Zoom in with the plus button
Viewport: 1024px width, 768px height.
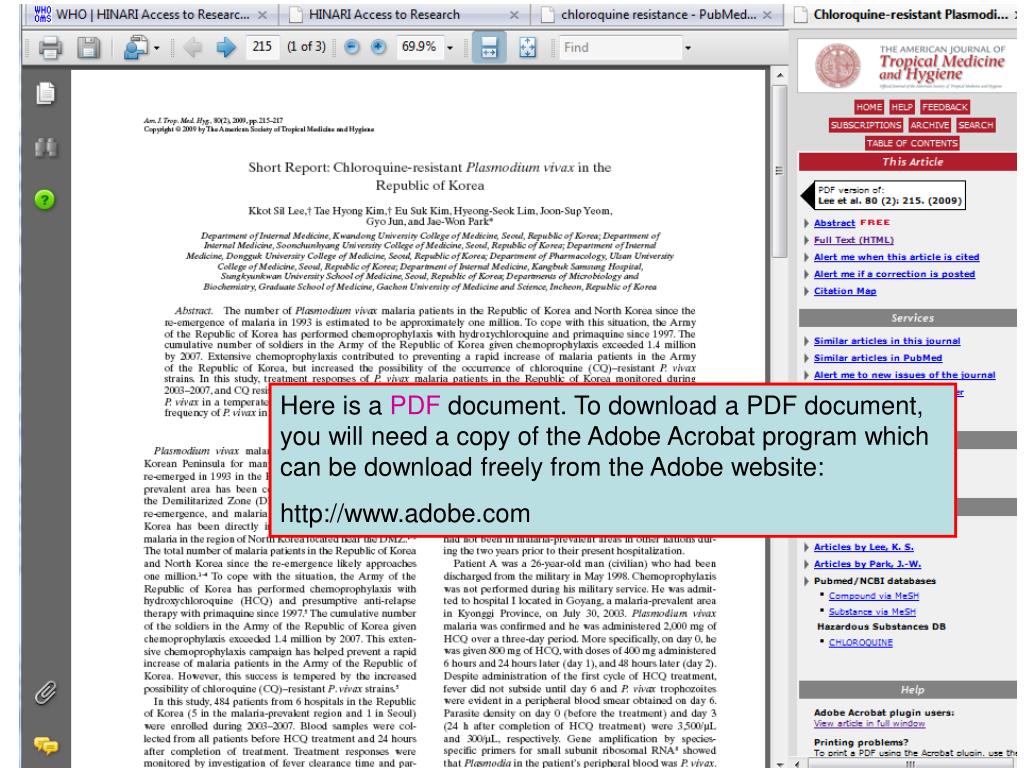[x=378, y=47]
